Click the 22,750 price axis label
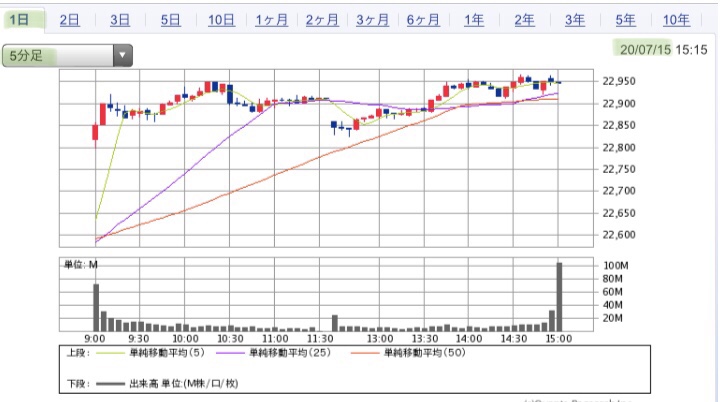Viewport: 728px width, 402px height. (618, 169)
